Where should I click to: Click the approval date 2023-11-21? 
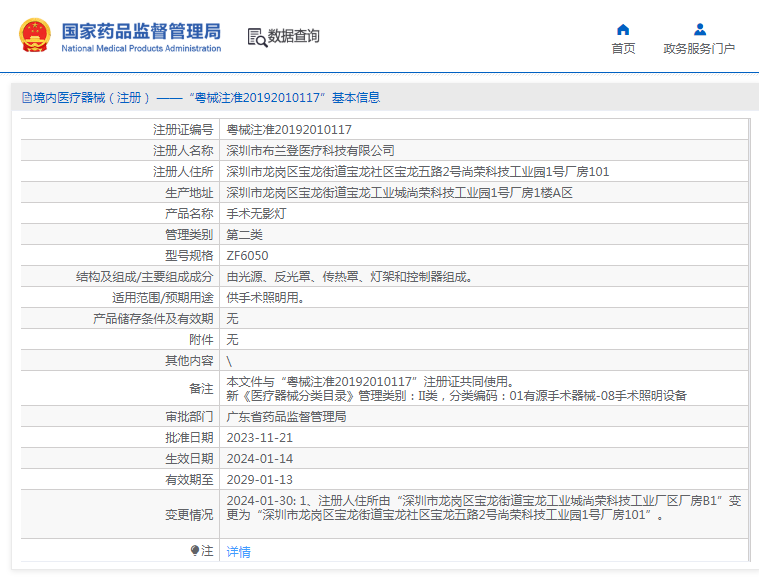tap(260, 438)
